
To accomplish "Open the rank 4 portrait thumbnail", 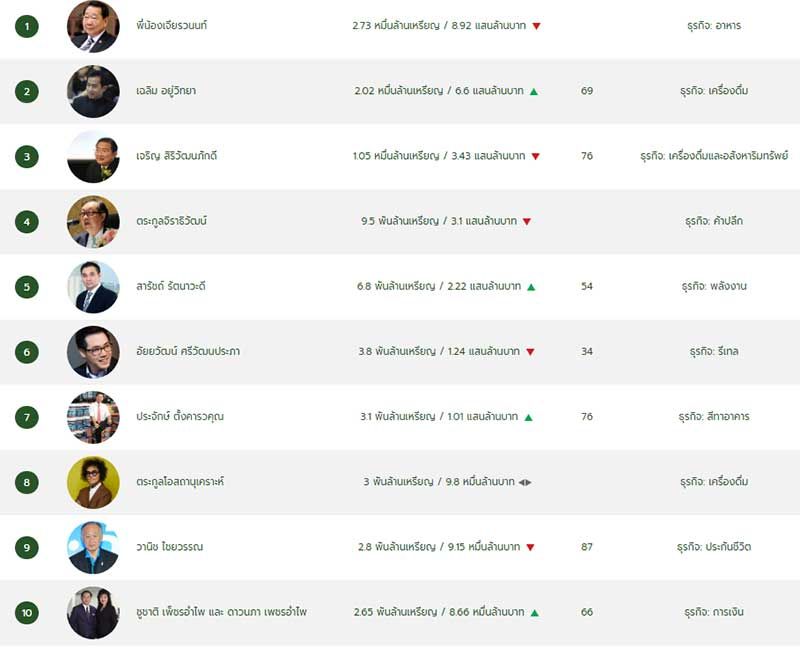I will [x=93, y=221].
